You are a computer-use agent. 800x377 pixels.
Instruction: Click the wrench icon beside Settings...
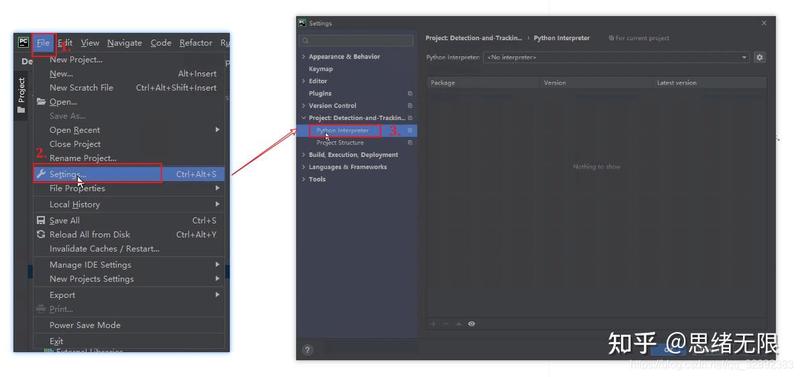coord(41,174)
